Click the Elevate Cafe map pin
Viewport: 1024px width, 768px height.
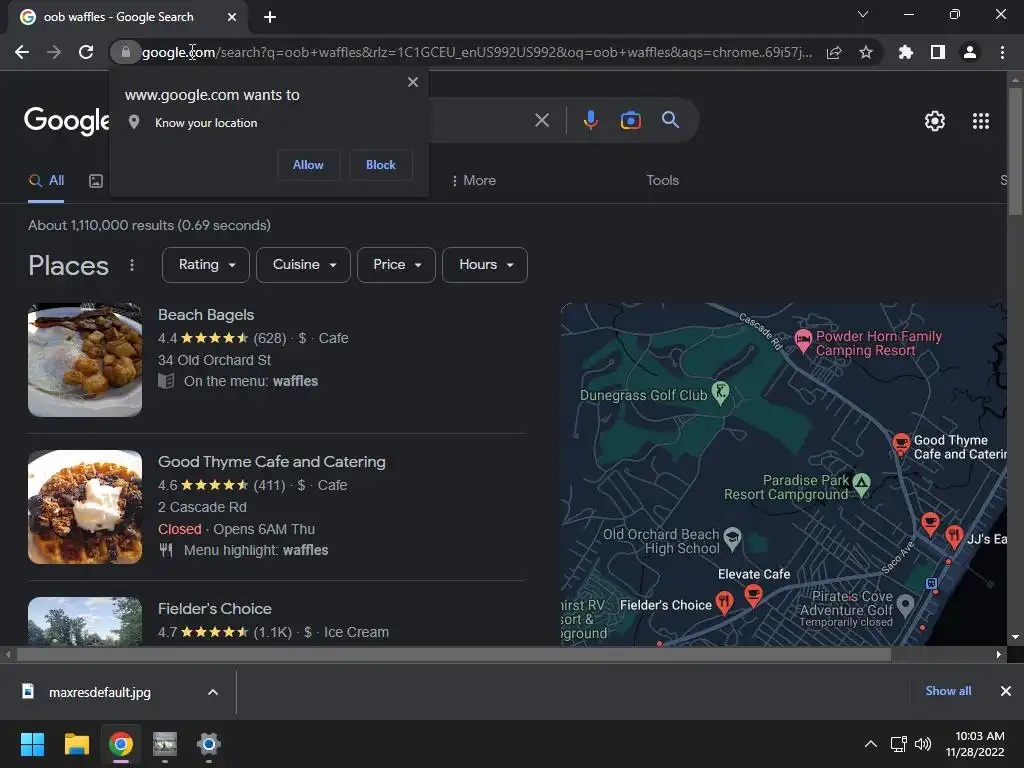point(753,596)
